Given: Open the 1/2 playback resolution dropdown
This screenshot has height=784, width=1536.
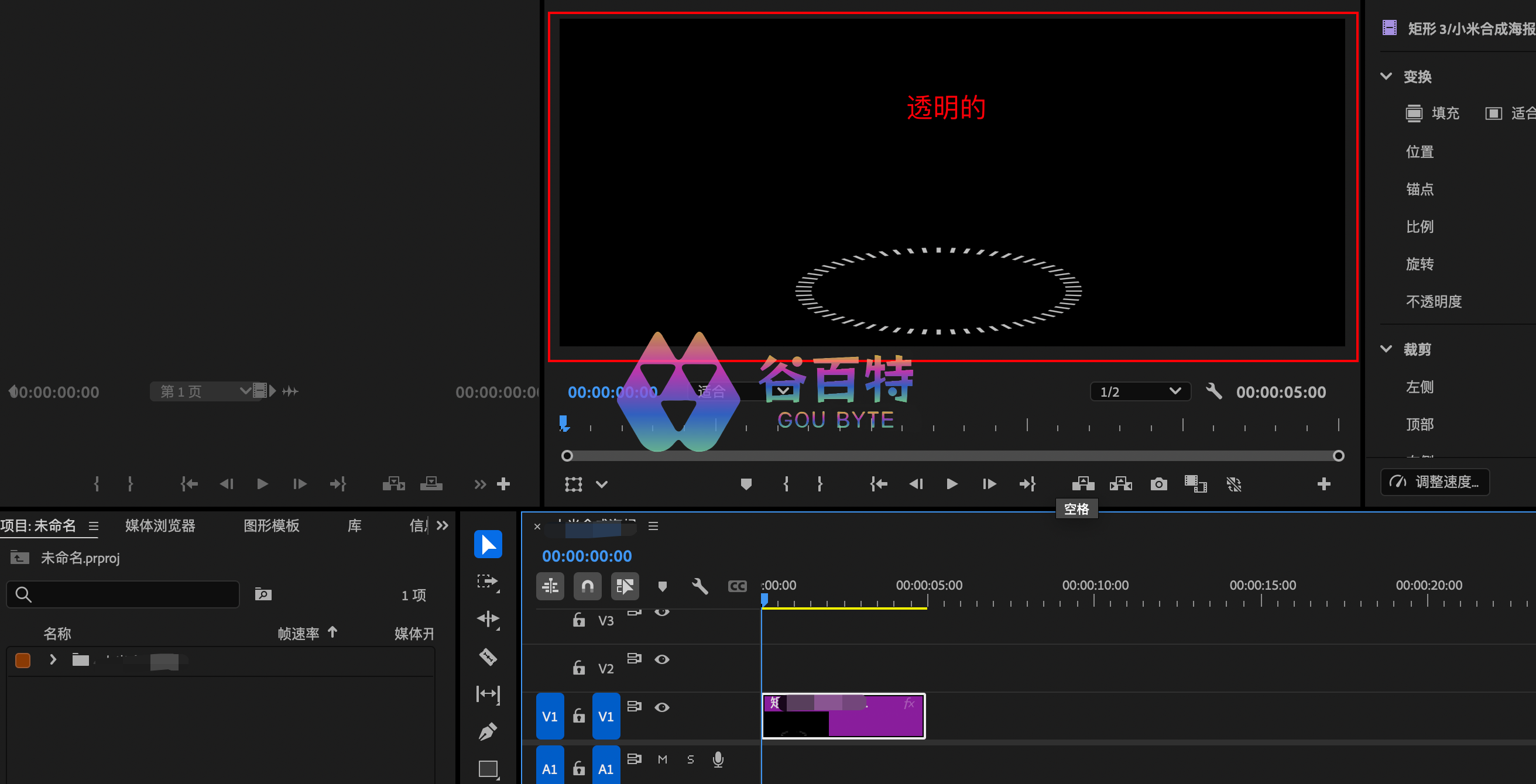Looking at the screenshot, I should pos(1140,391).
